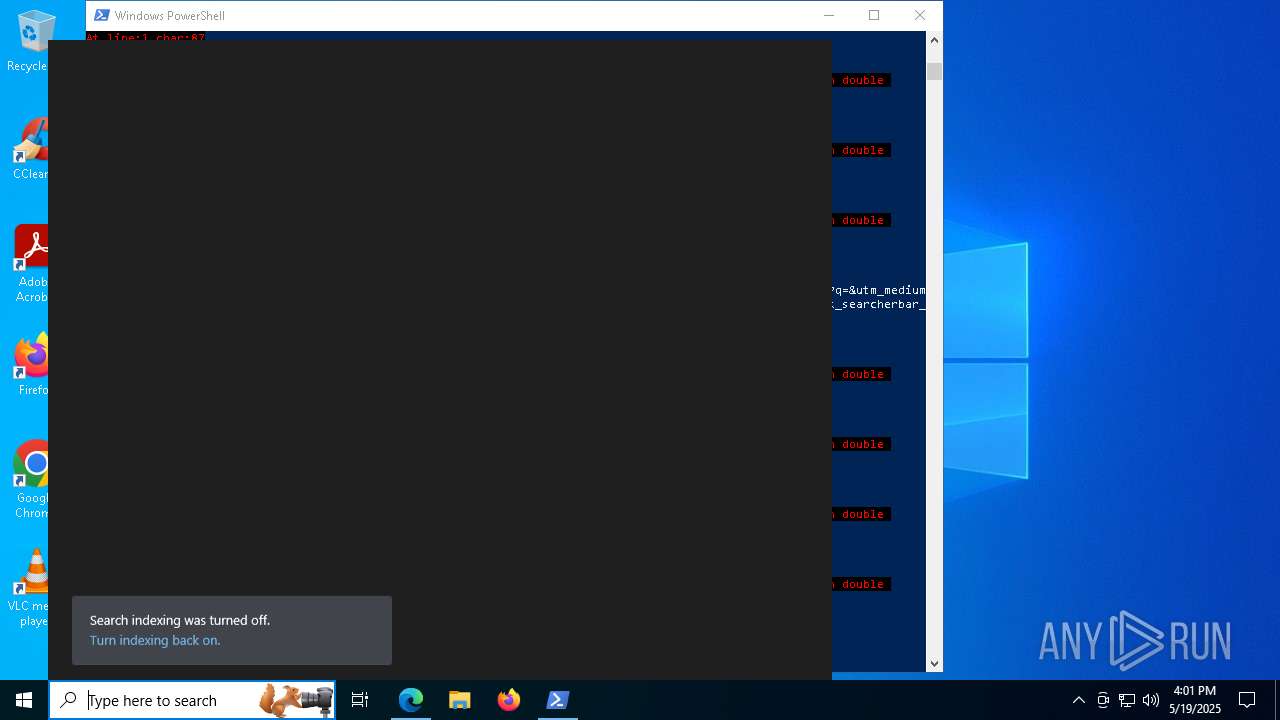
Task: Click the PowerShell scrollbar up arrow
Action: pyautogui.click(x=934, y=40)
